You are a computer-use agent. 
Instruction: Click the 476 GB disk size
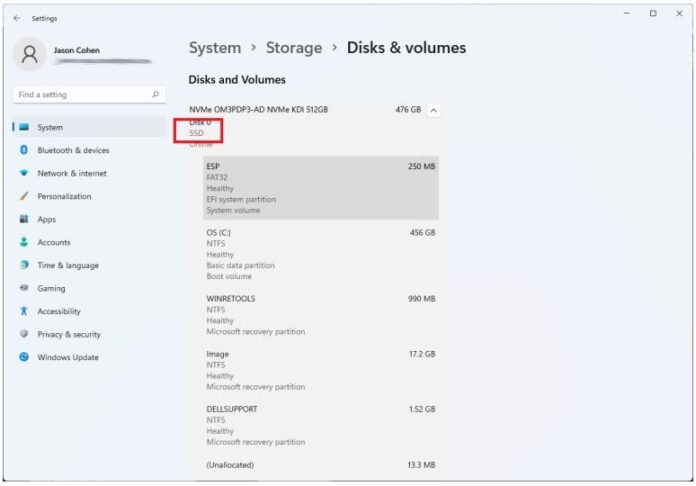[408, 109]
